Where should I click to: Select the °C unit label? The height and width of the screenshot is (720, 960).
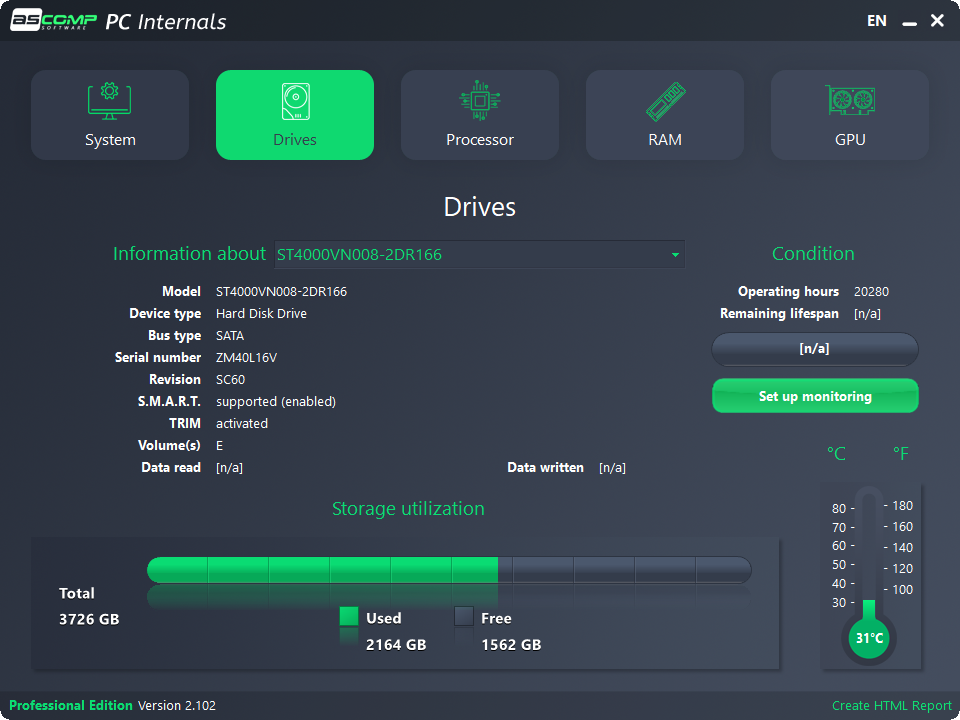coord(836,453)
